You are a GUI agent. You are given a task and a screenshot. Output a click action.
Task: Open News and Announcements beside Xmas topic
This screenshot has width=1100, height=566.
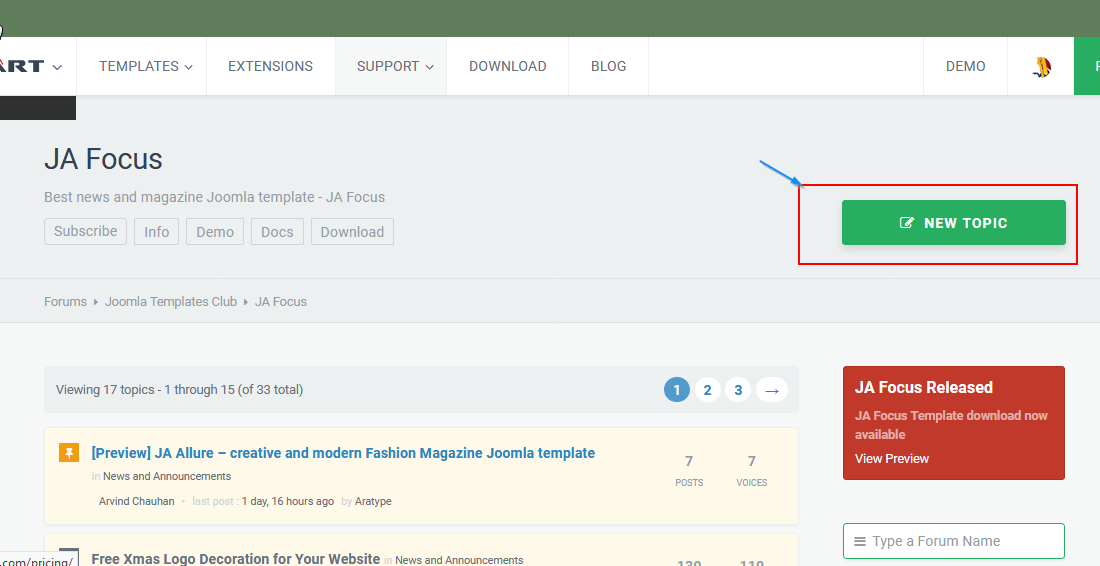coord(459,560)
